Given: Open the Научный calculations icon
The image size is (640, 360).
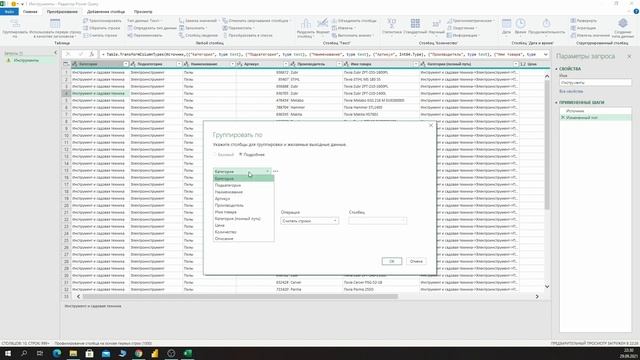Looking at the screenshot, I should [x=436, y=26].
